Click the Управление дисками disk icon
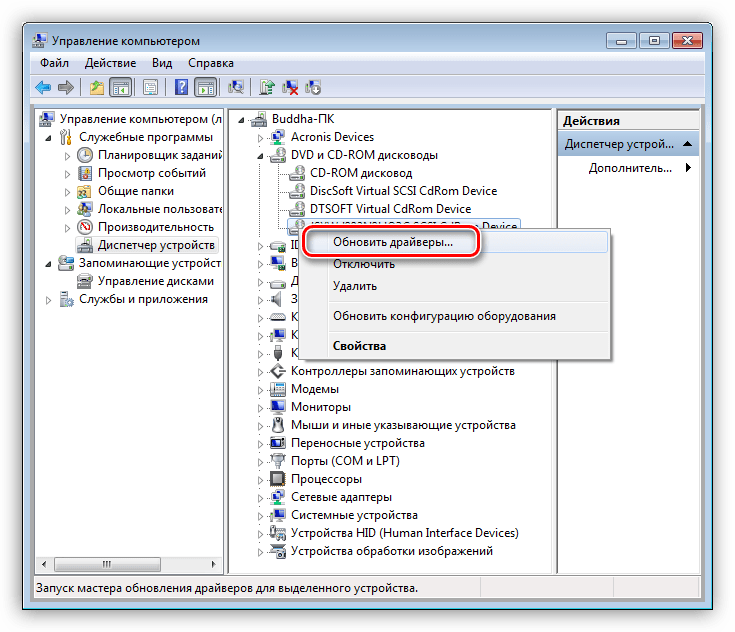 point(85,281)
